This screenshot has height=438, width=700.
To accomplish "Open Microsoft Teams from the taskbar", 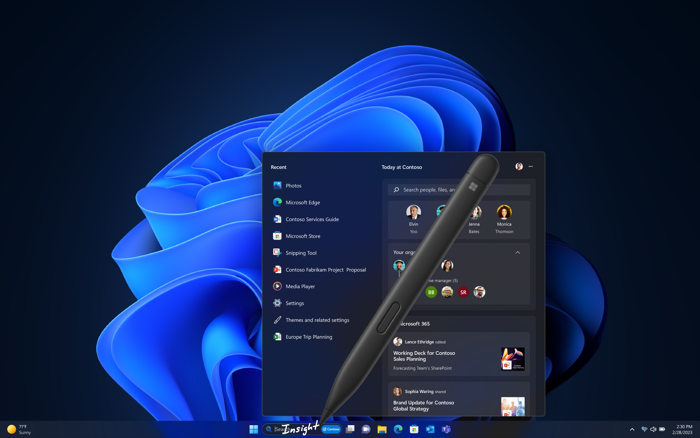I will coord(446,429).
